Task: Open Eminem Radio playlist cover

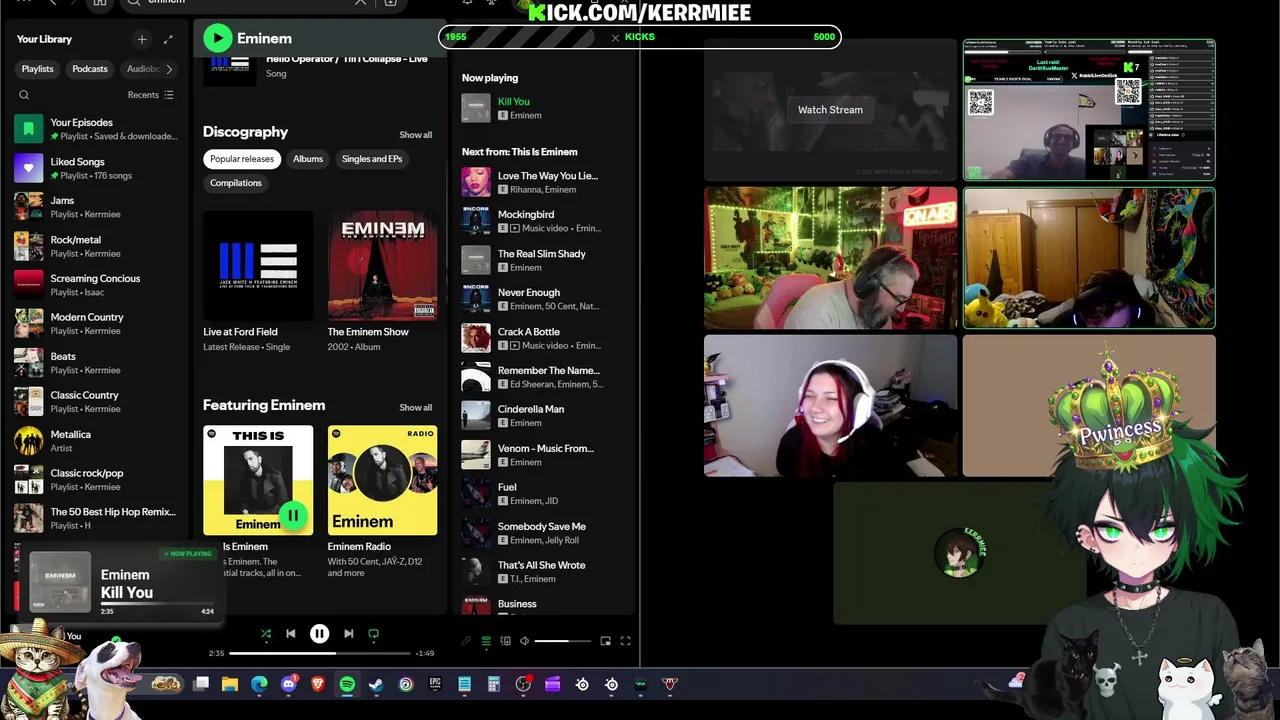Action: click(x=382, y=480)
